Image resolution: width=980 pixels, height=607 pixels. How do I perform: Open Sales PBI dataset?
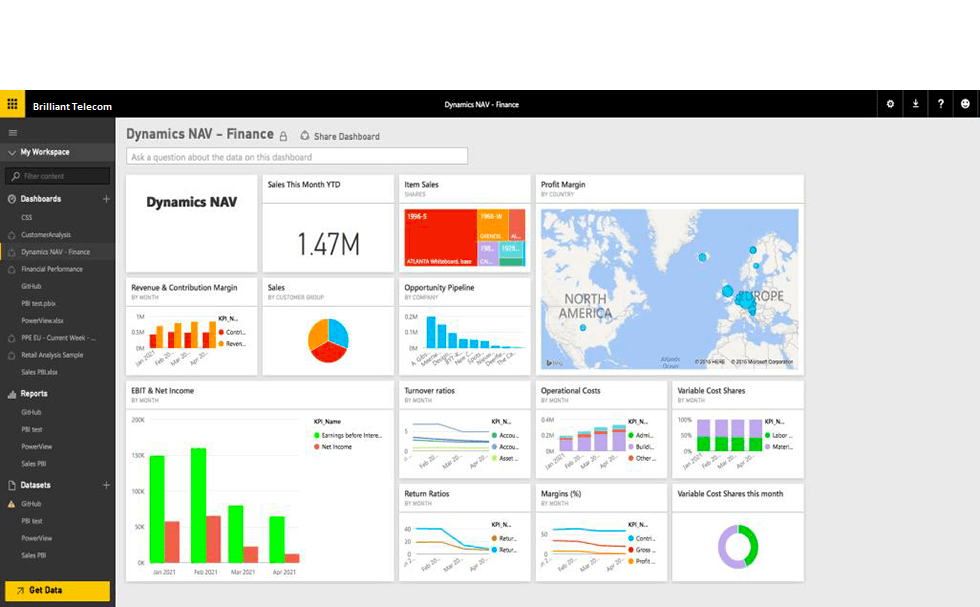(x=34, y=556)
